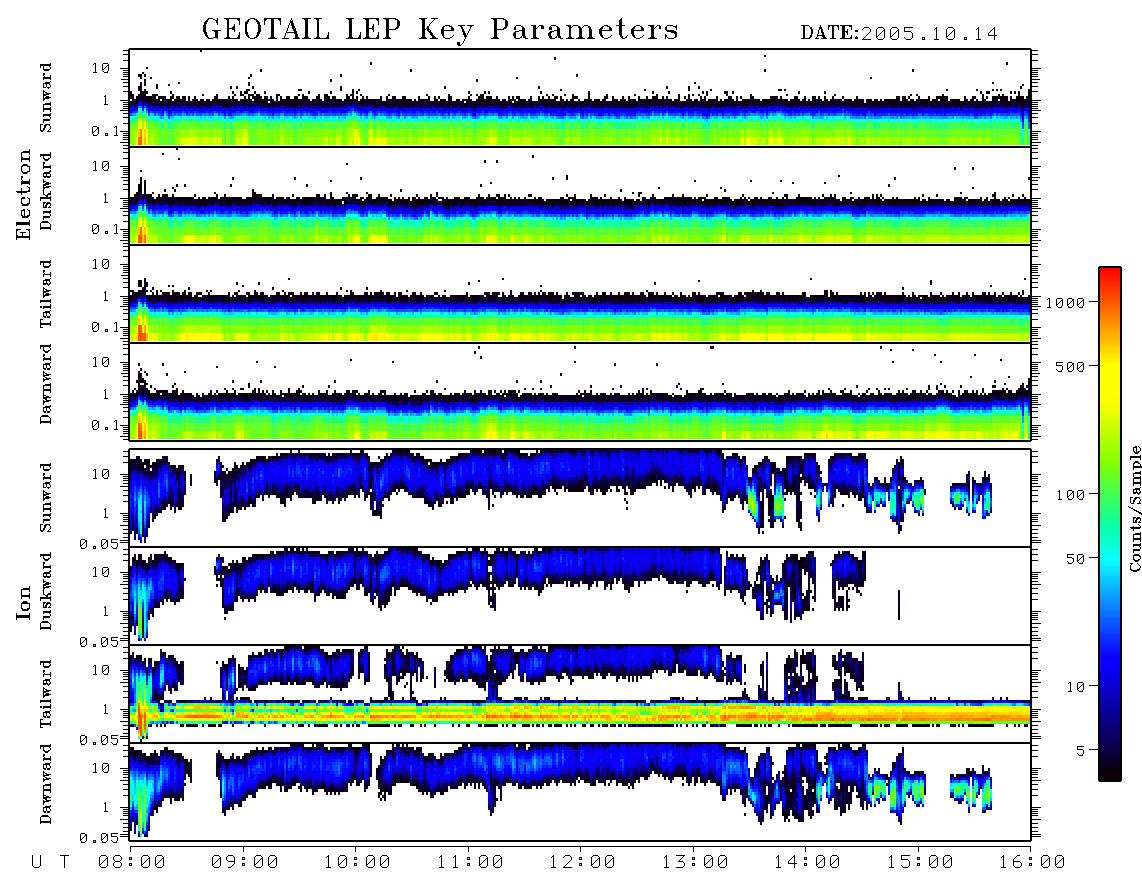Image resolution: width=1142 pixels, height=880 pixels.
Task: Select the DATE:2005.10.14 label
Action: pos(899,34)
